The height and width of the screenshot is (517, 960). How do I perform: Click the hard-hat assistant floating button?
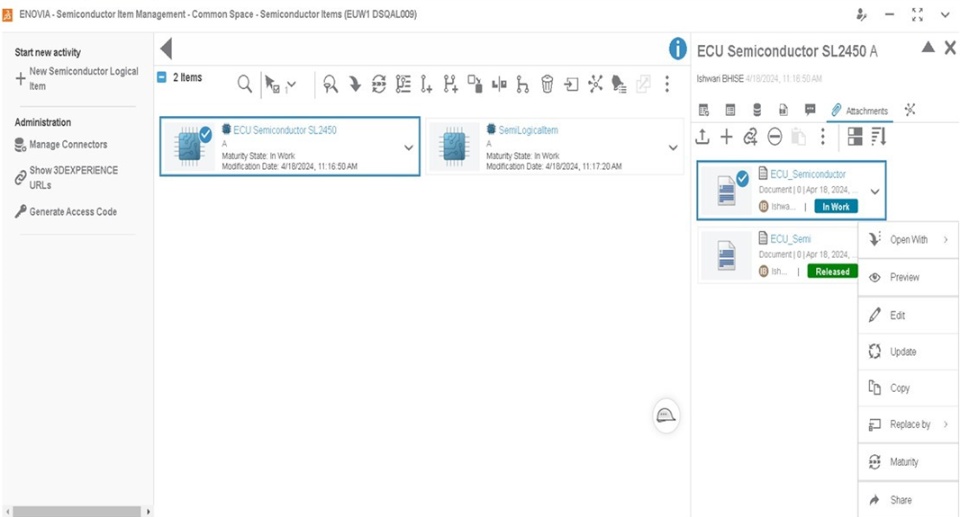[x=666, y=416]
